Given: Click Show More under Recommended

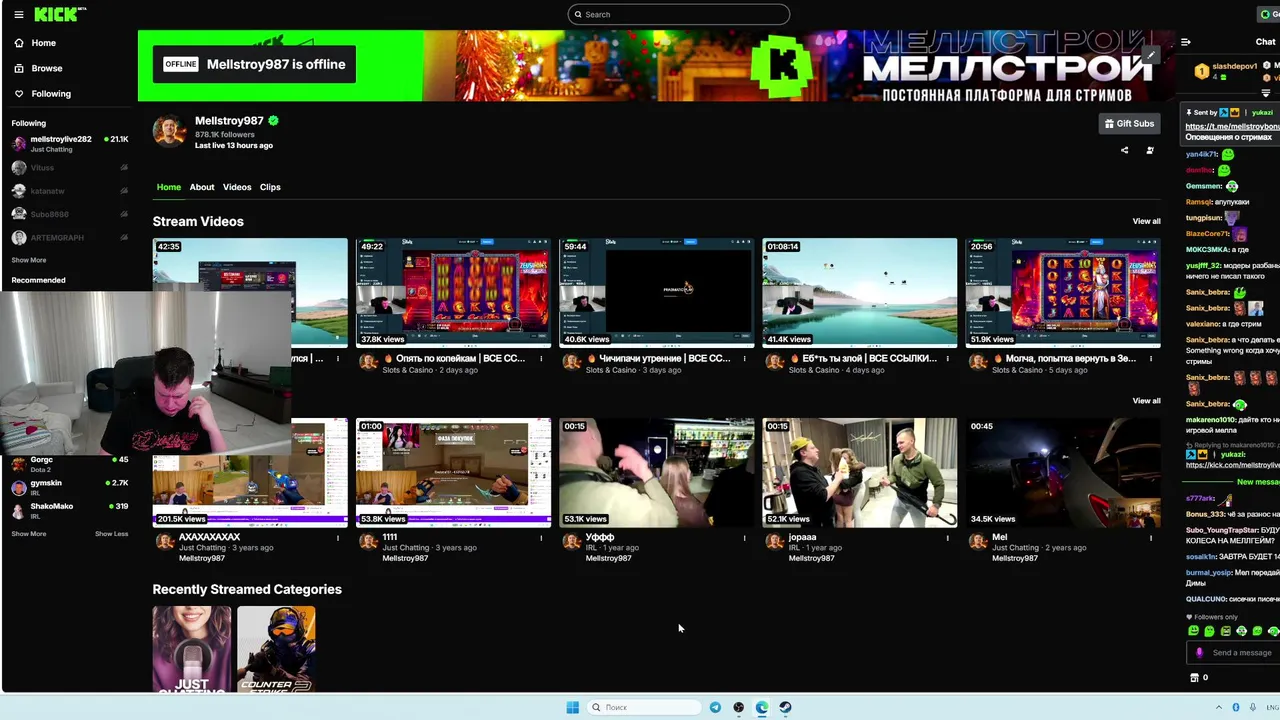Looking at the screenshot, I should pos(29,534).
